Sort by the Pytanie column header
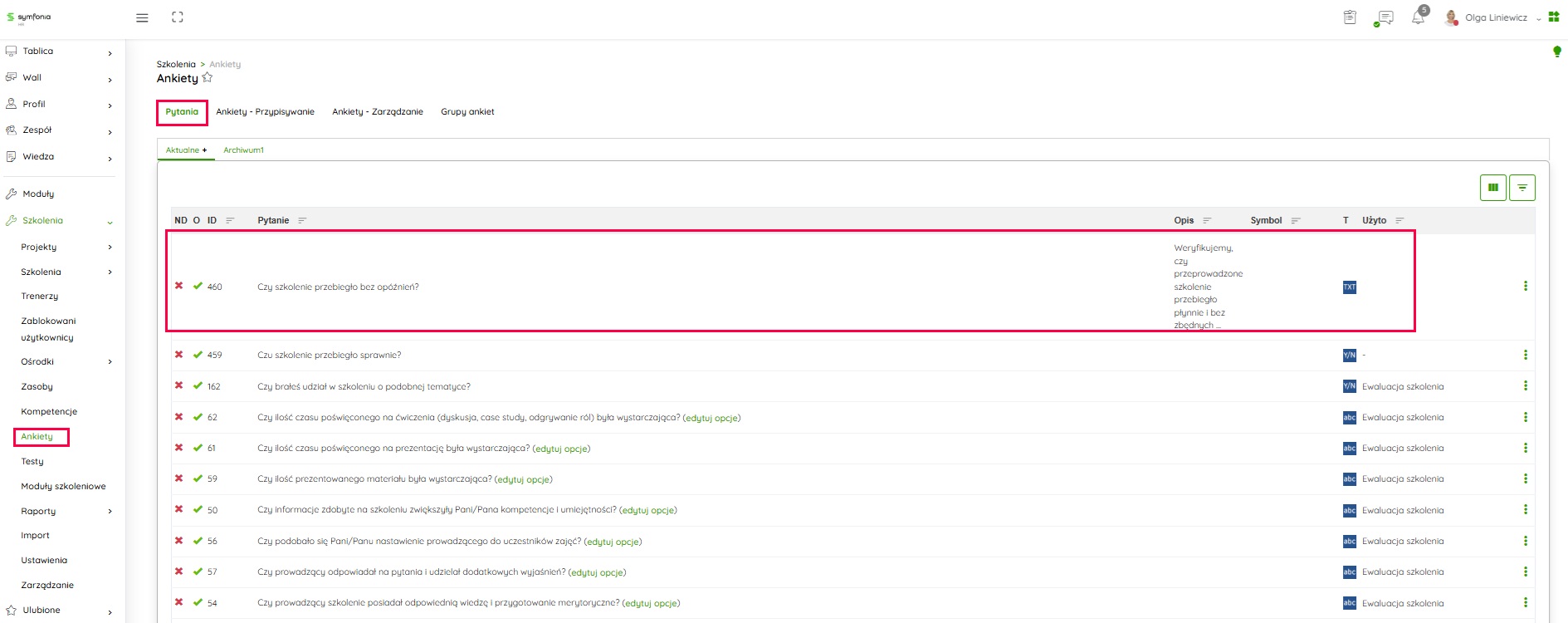1568x623 pixels. [273, 221]
